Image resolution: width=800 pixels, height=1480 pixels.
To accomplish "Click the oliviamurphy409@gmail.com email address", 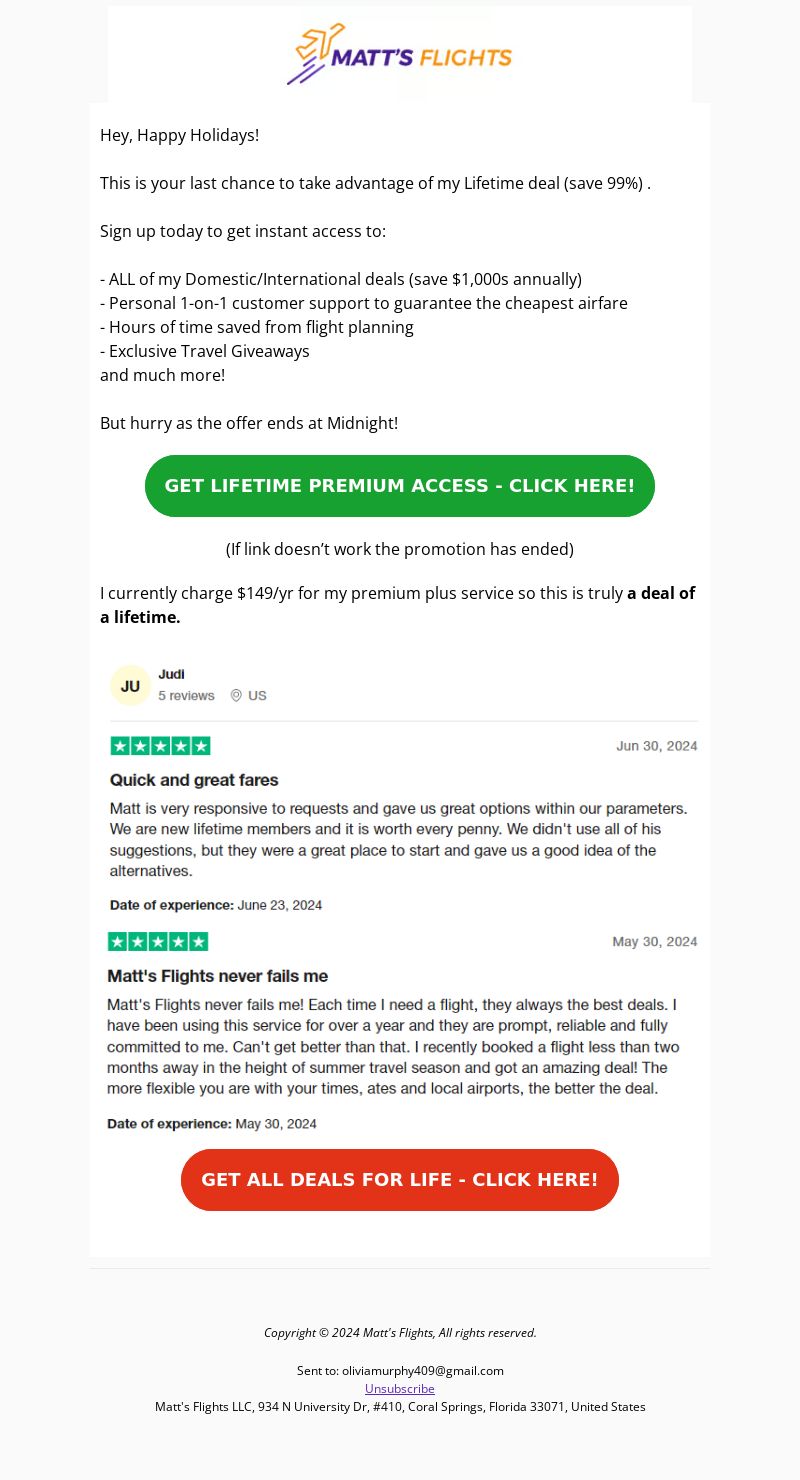I will [x=423, y=1371].
